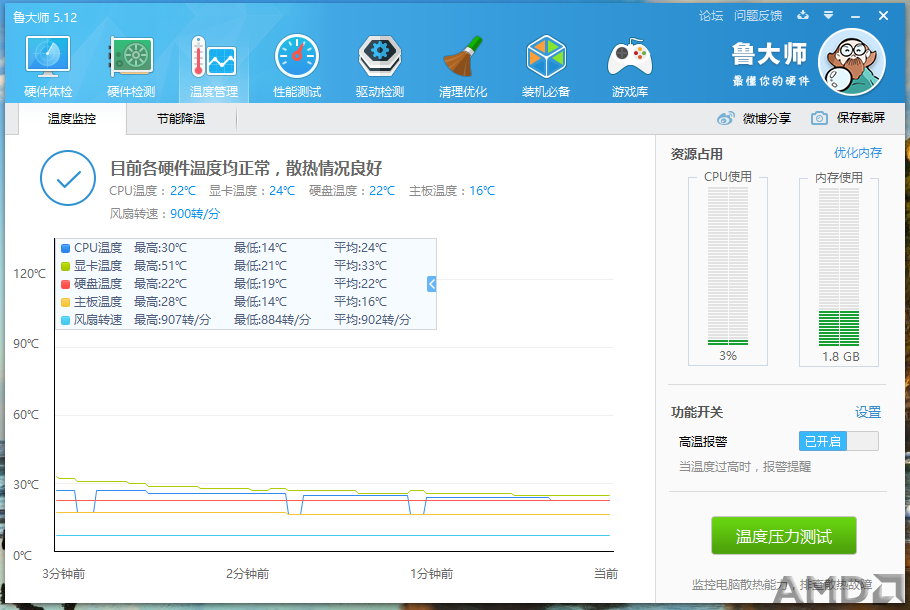Viewport: 910px width, 610px height.
Task: Click 保存截屏 save screenshot
Action: pos(861,118)
